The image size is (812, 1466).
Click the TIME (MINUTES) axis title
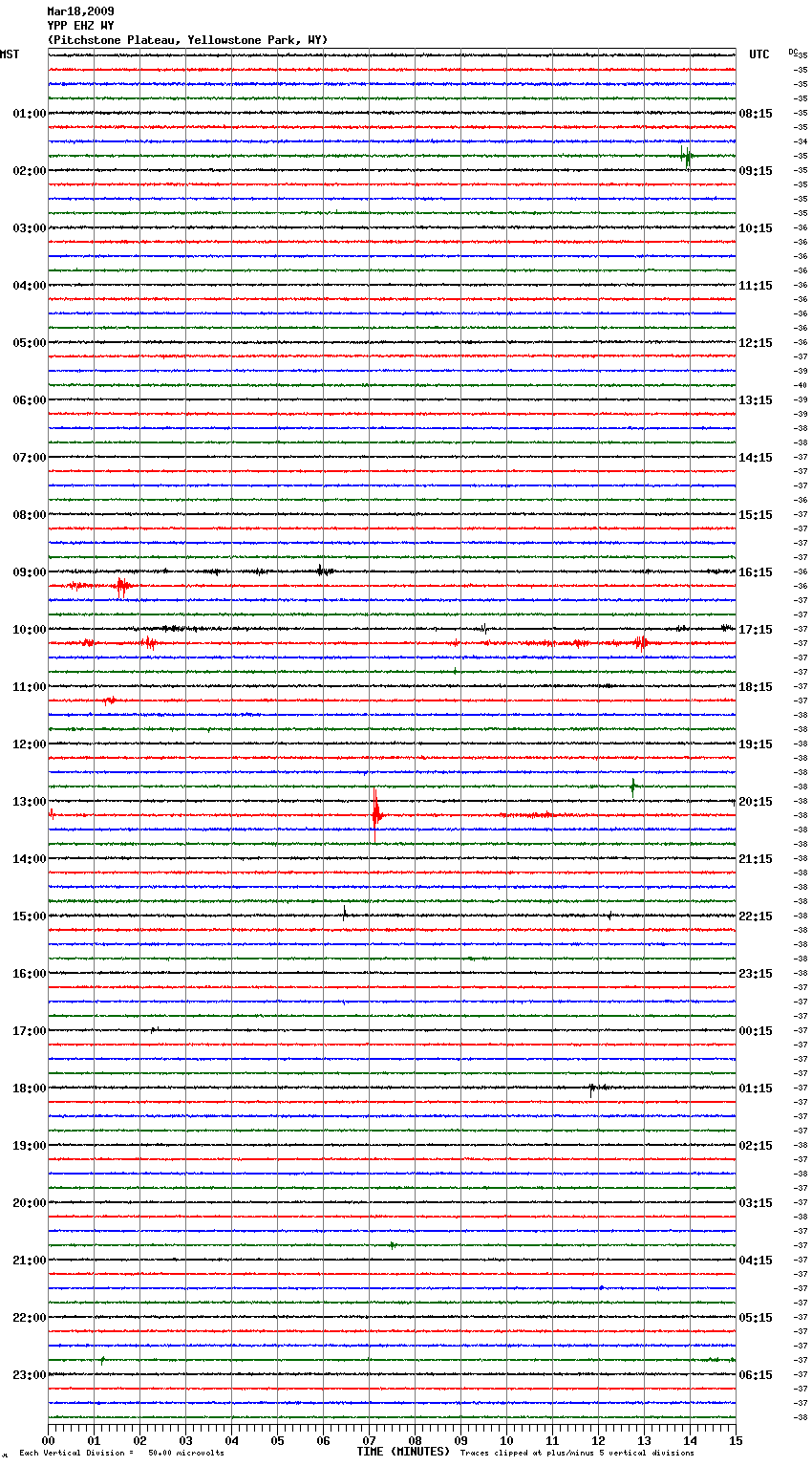tap(403, 1452)
